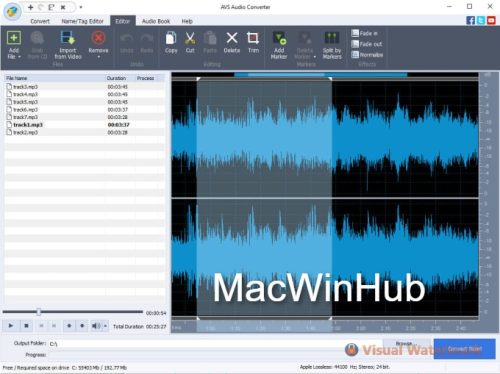
Task: Open the Facebook icon link
Action: (470, 20)
